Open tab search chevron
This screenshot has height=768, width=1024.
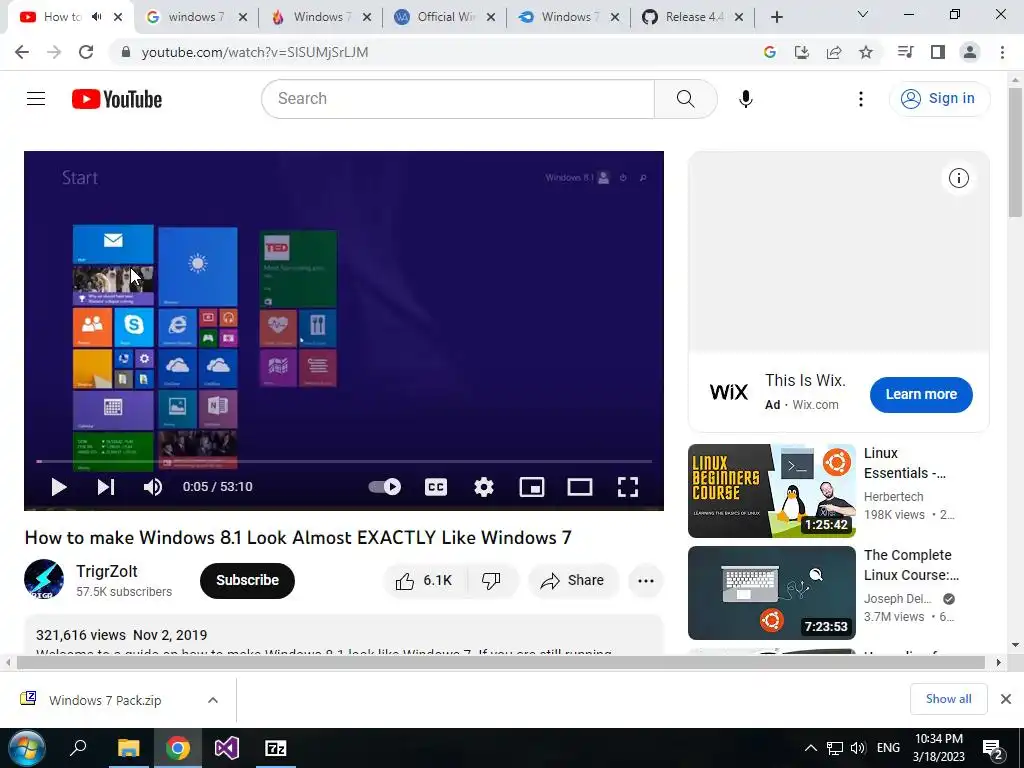(863, 14)
